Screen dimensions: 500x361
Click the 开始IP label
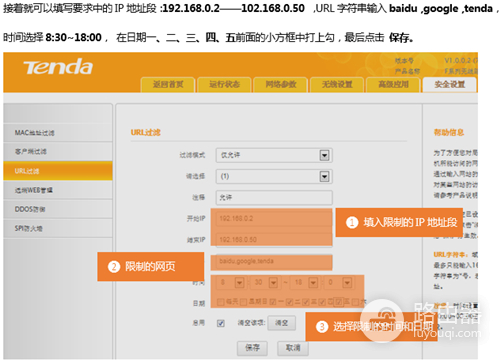(196, 219)
